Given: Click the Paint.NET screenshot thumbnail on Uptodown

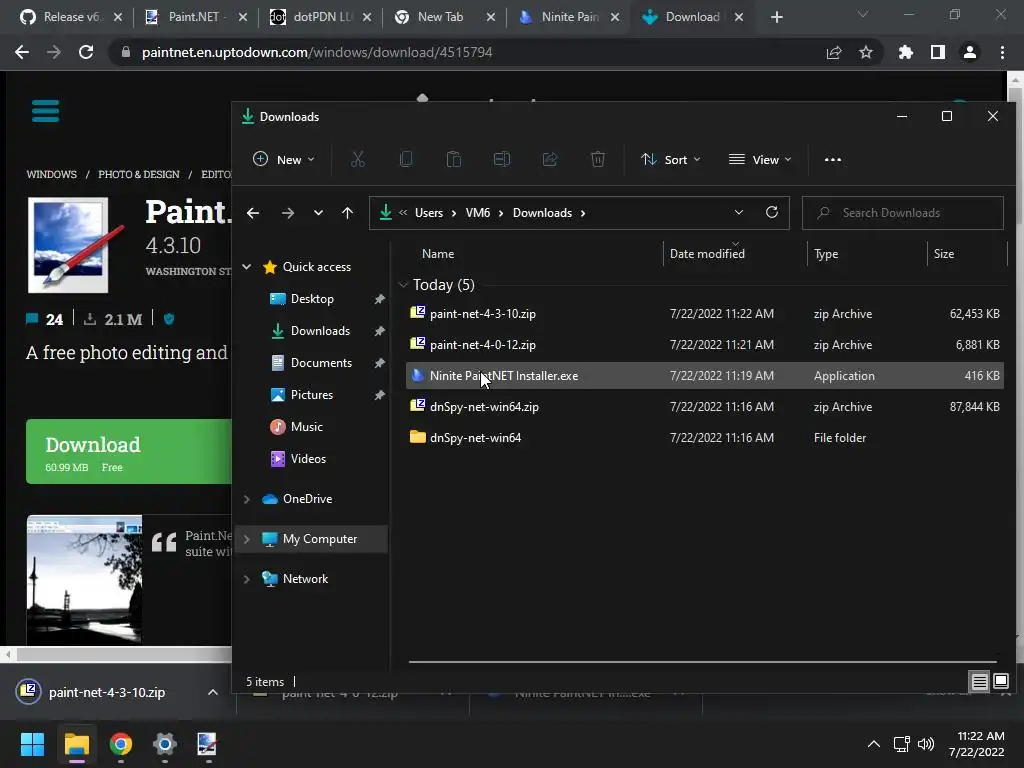Looking at the screenshot, I should (x=84, y=580).
